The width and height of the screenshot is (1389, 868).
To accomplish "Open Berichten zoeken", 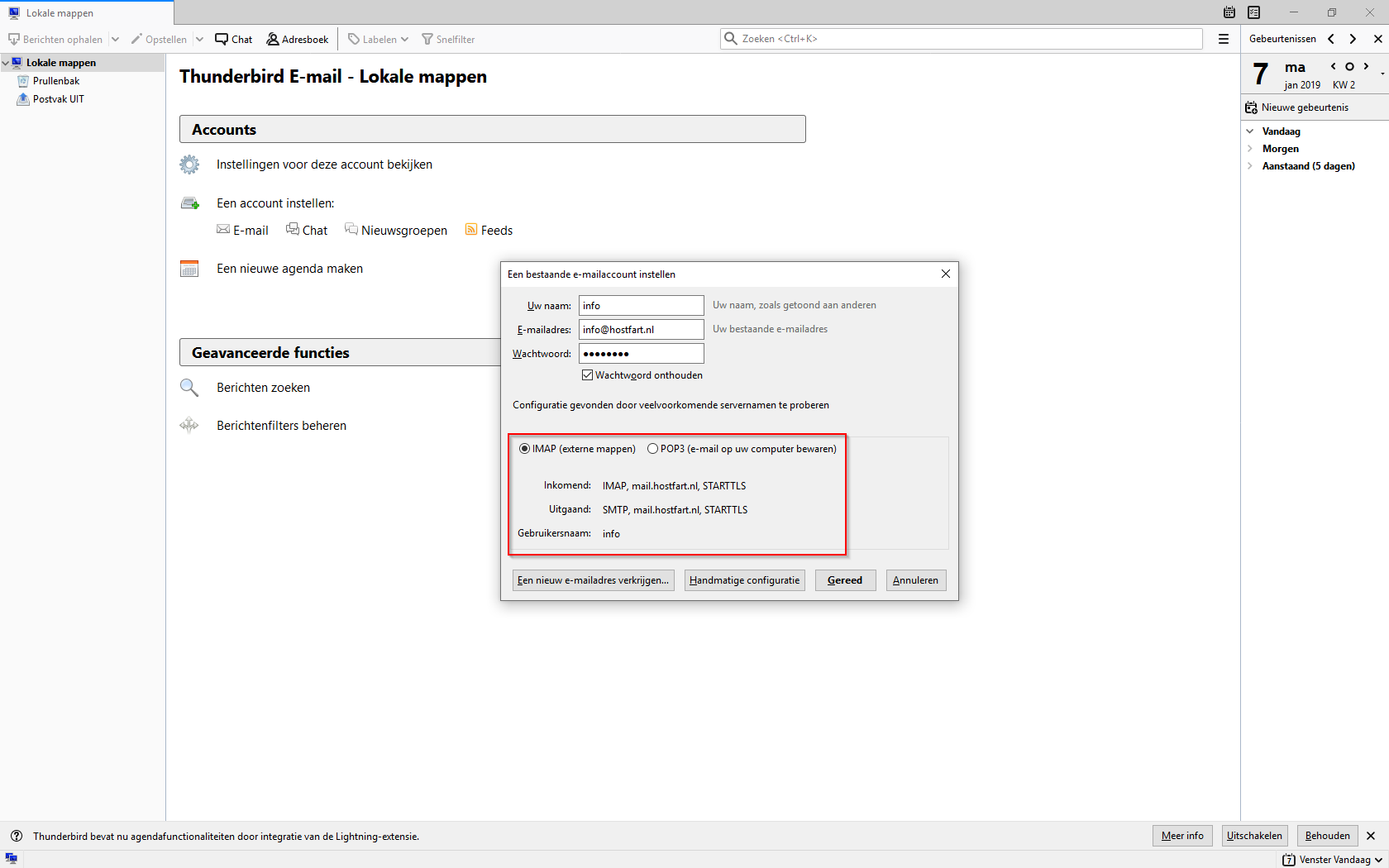I will pyautogui.click(x=263, y=388).
